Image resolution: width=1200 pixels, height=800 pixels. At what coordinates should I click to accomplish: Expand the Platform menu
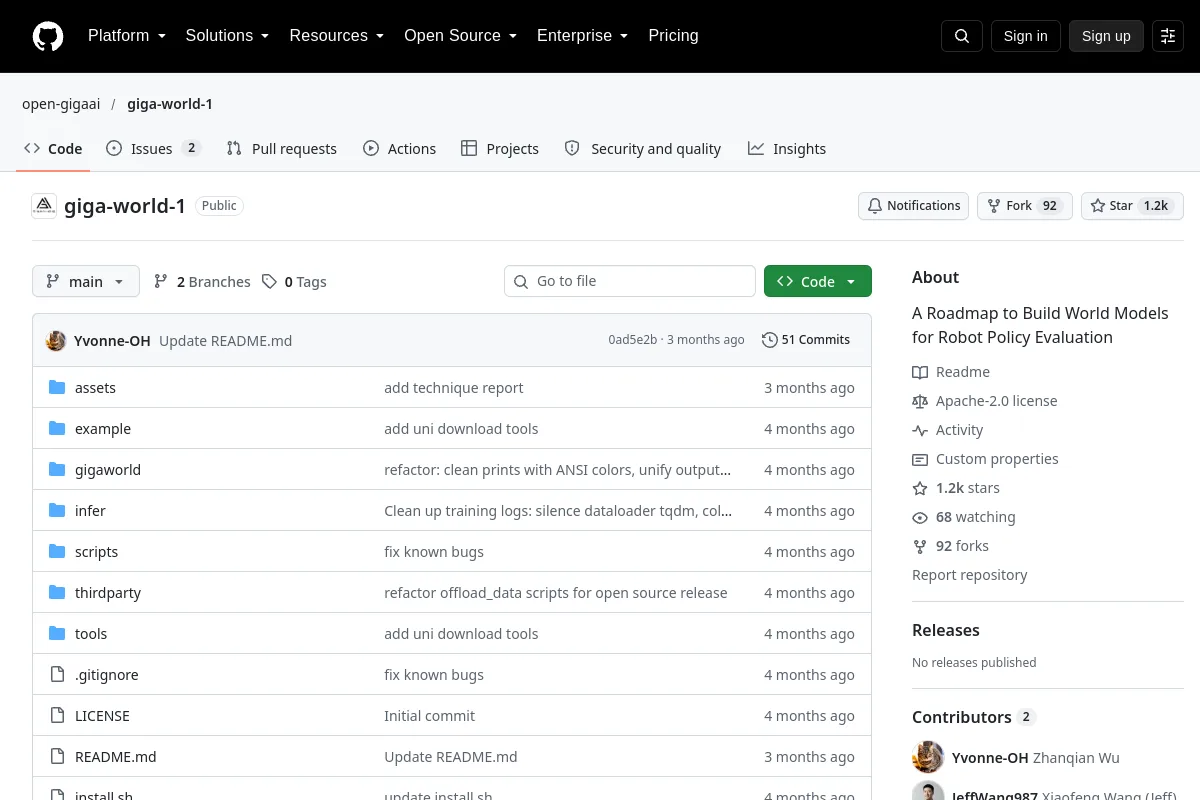click(x=127, y=36)
